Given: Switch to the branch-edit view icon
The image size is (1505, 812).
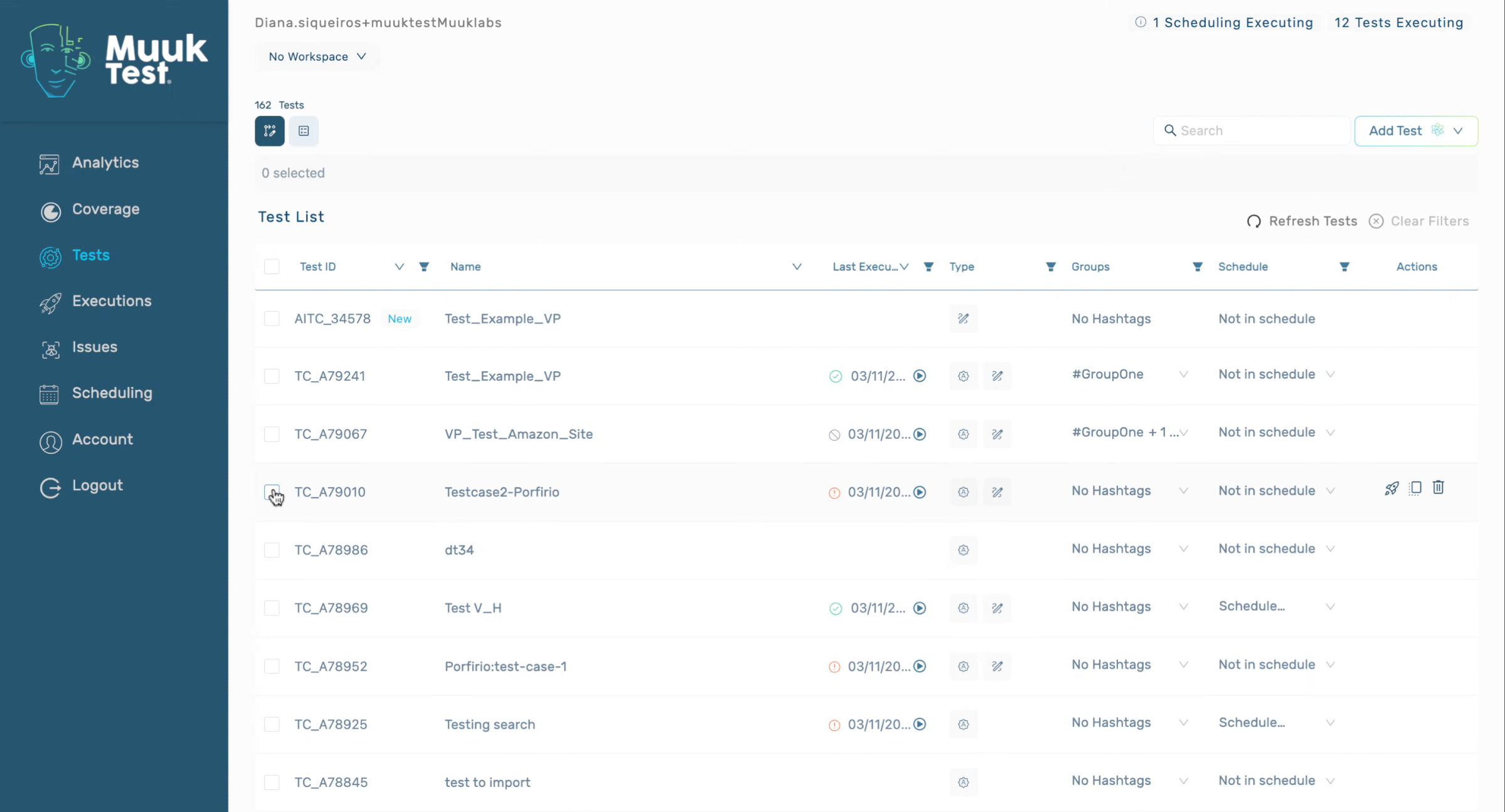Looking at the screenshot, I should tap(270, 131).
